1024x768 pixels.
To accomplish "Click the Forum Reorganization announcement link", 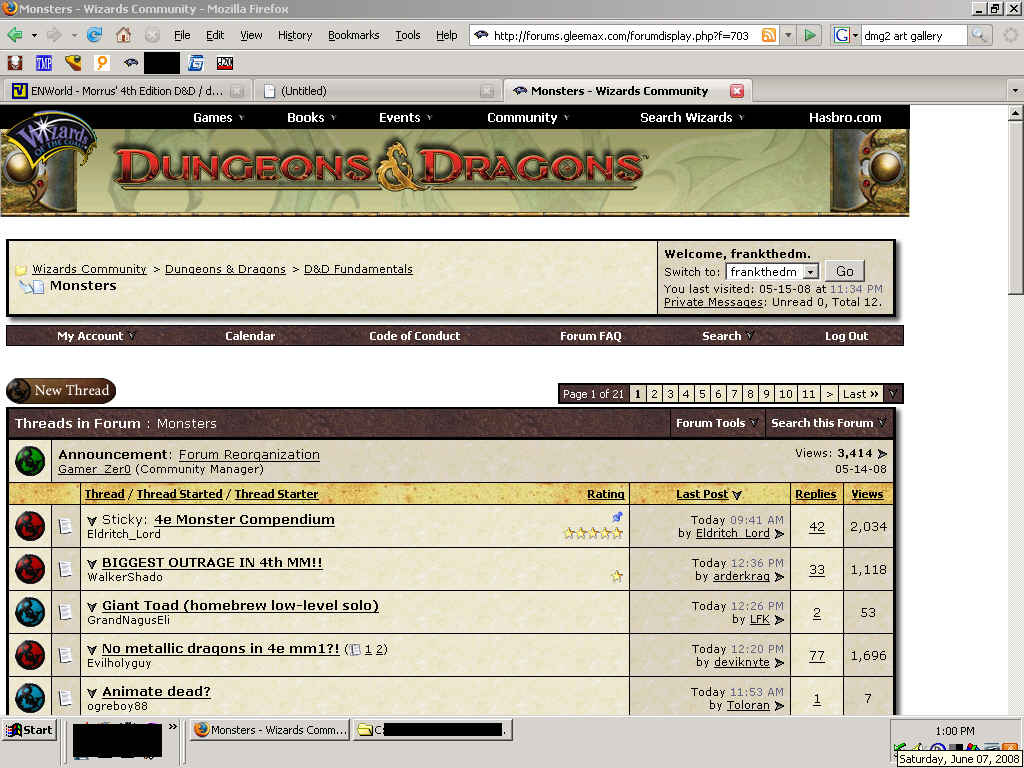I will [x=249, y=455].
